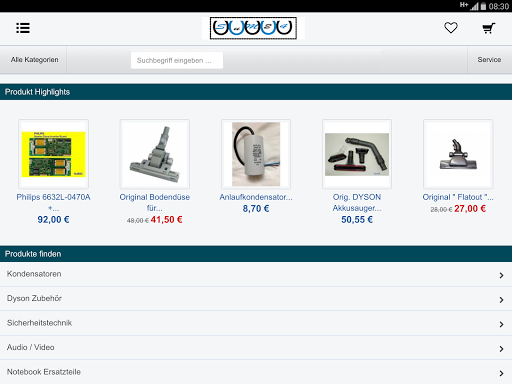
Task: Expand Sicherheitstechnik category chevron
Action: 501,324
